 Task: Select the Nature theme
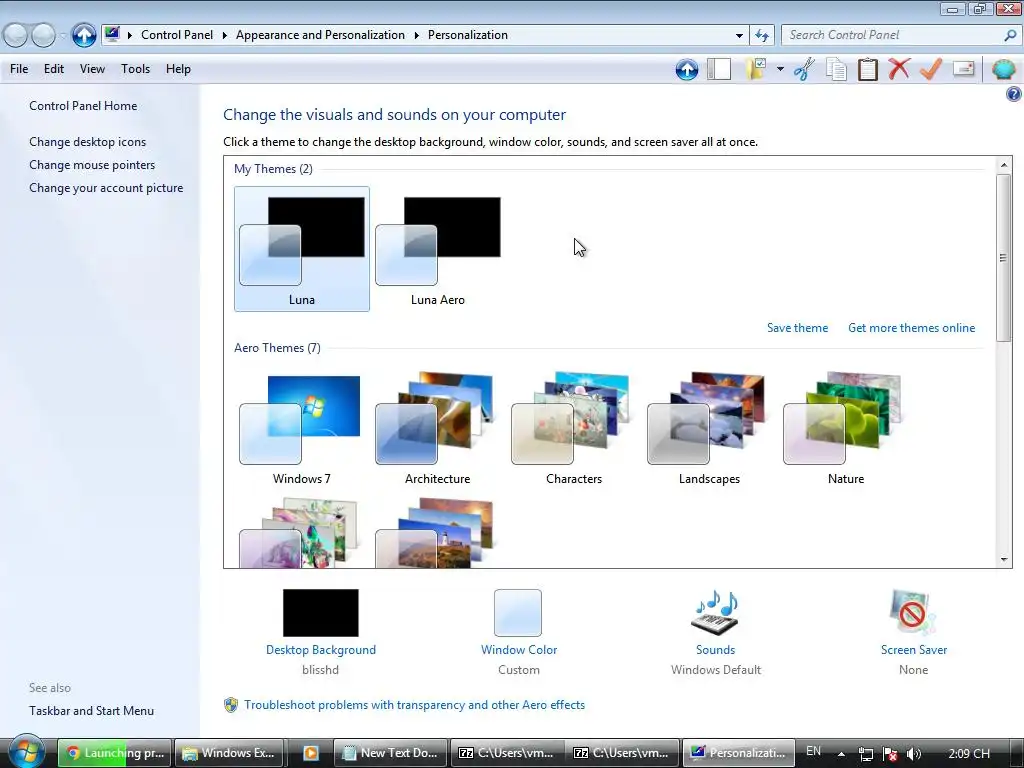click(846, 428)
